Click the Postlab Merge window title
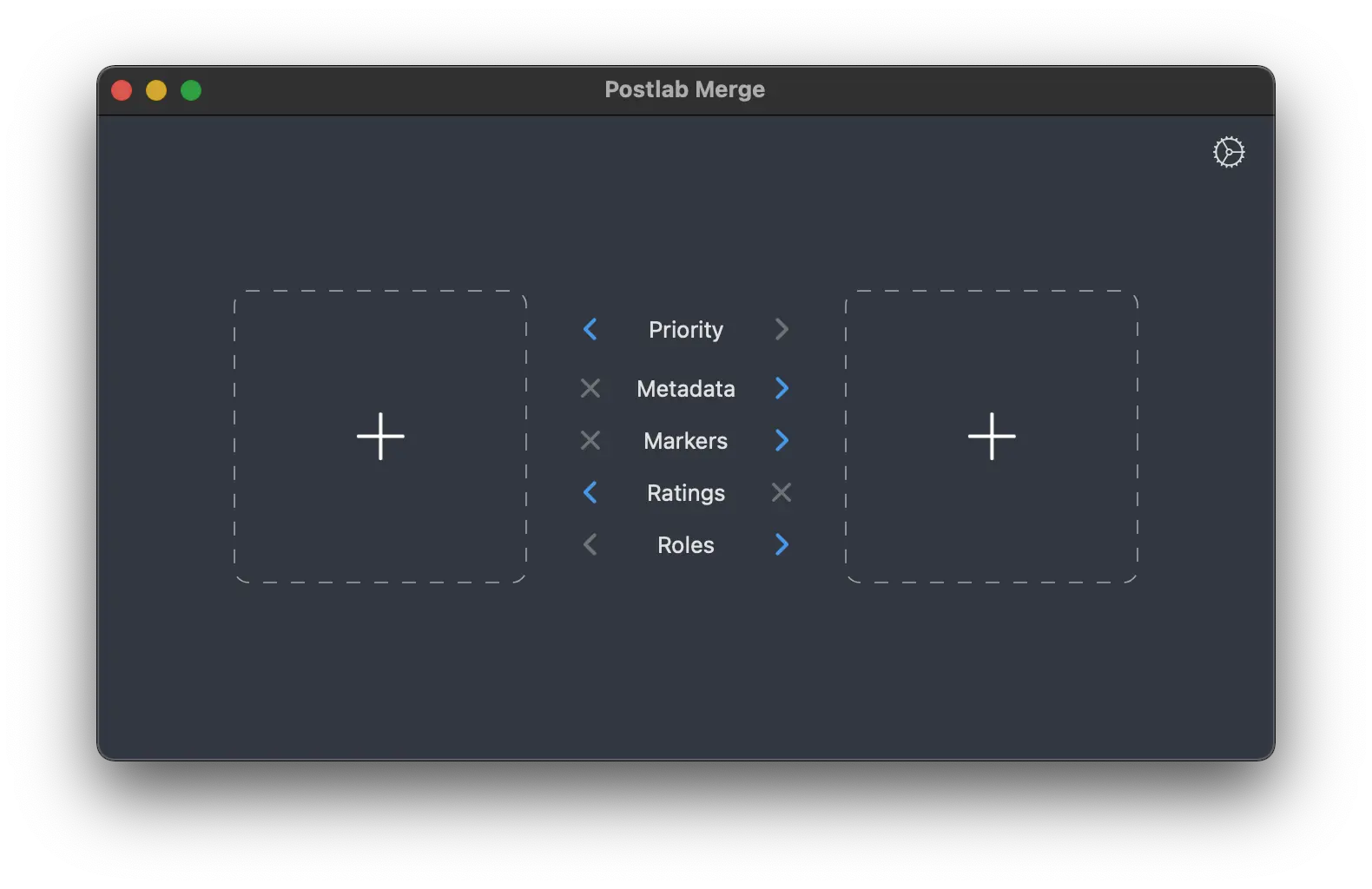 pos(684,89)
